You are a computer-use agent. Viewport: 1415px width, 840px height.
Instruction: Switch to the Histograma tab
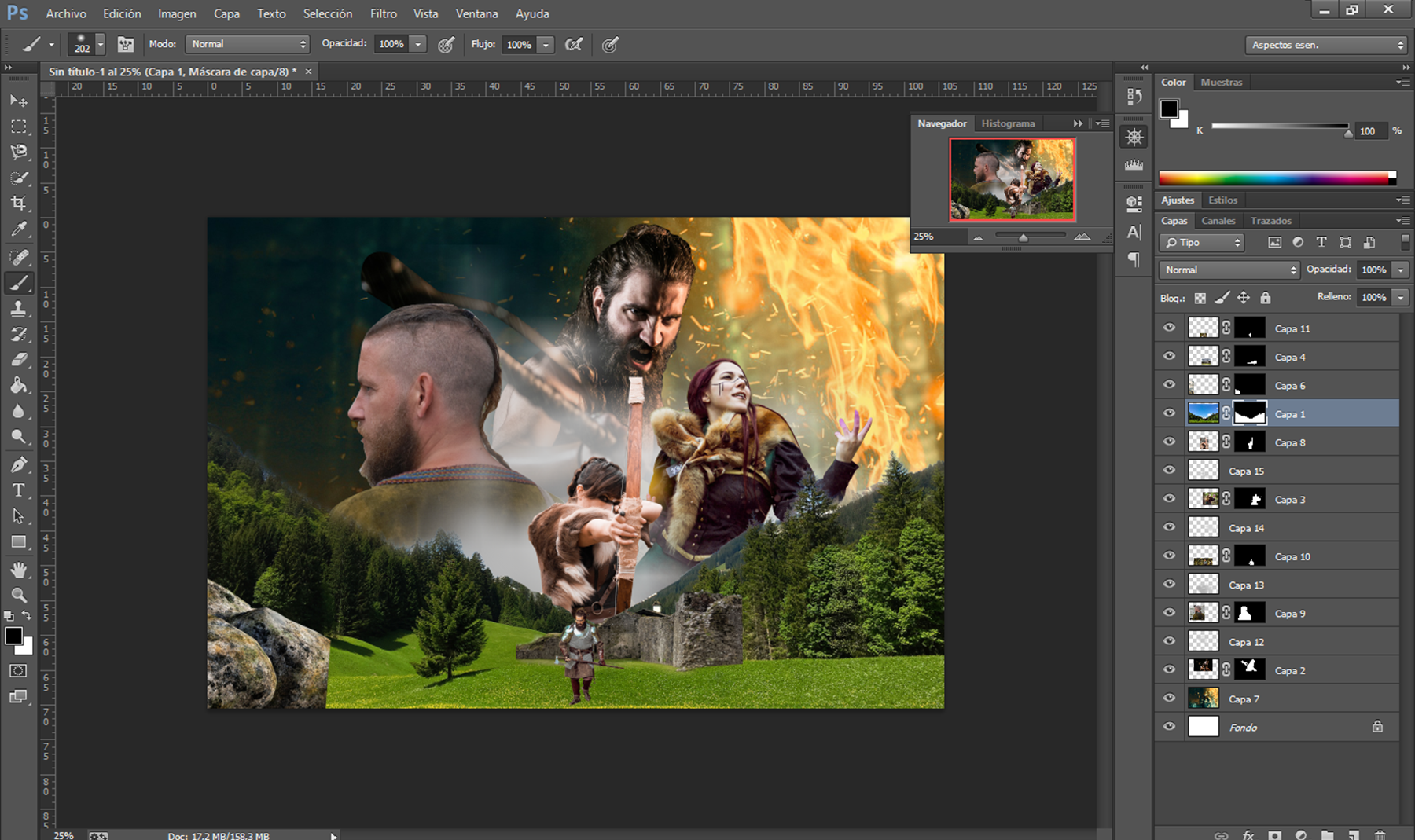1008,123
